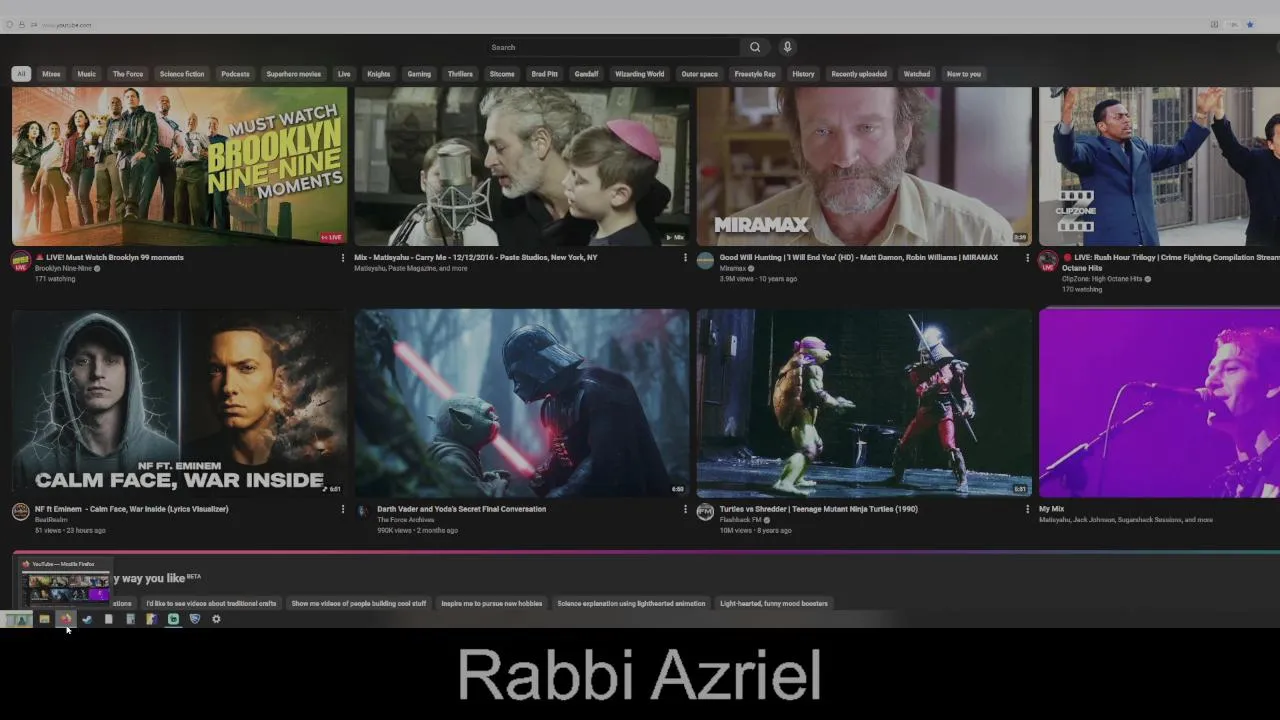The height and width of the screenshot is (720, 1280).
Task: Open the My Mix purple thumbnail
Action: coord(1159,403)
